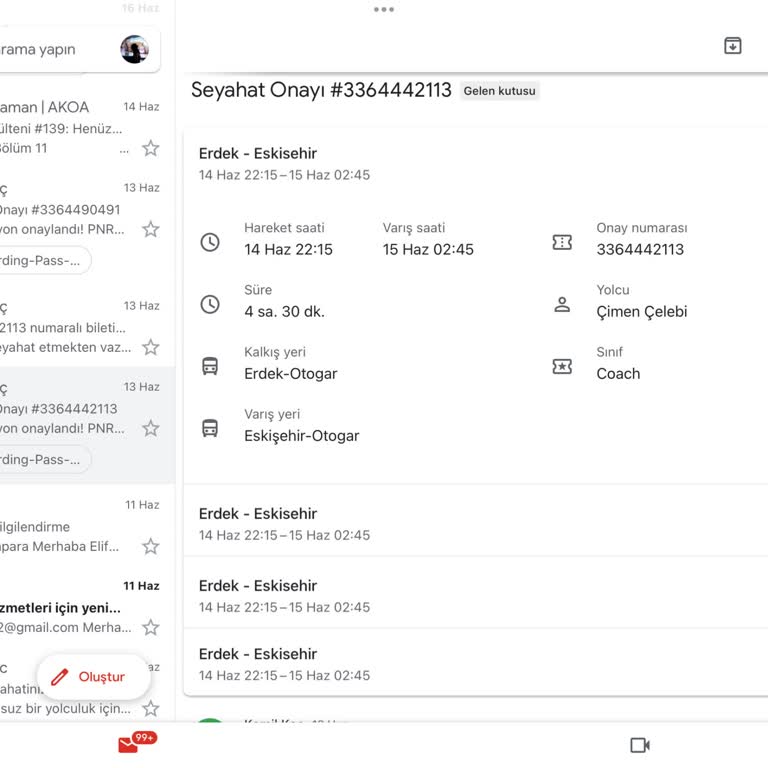Tap the clock icon beside Hareket saati

[x=210, y=242]
